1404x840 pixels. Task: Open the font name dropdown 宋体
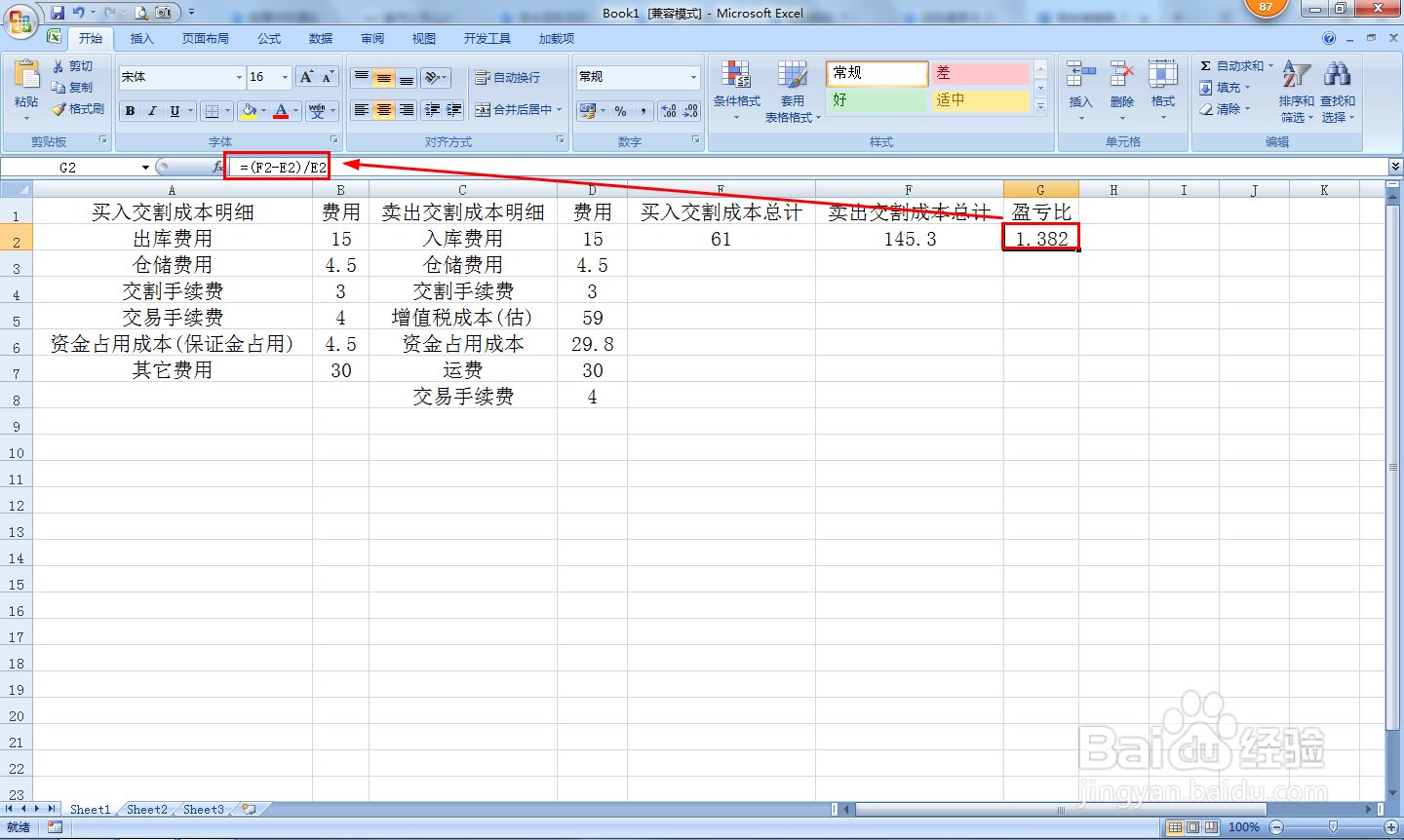click(239, 77)
